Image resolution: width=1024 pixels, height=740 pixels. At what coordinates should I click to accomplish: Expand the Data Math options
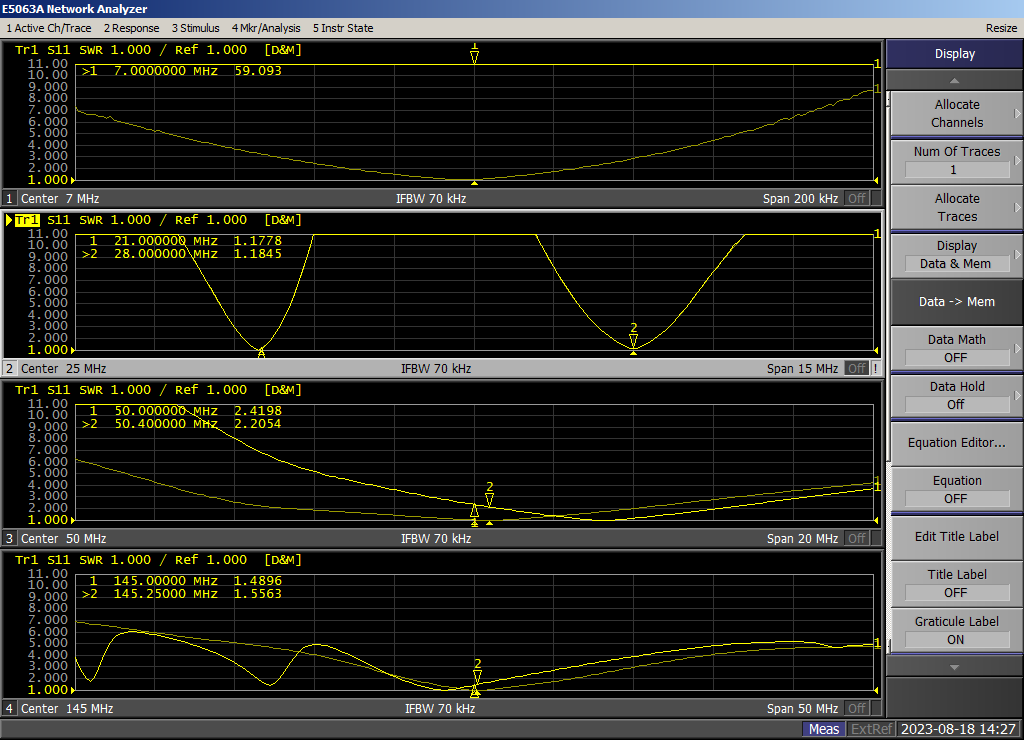pyautogui.click(x=955, y=348)
